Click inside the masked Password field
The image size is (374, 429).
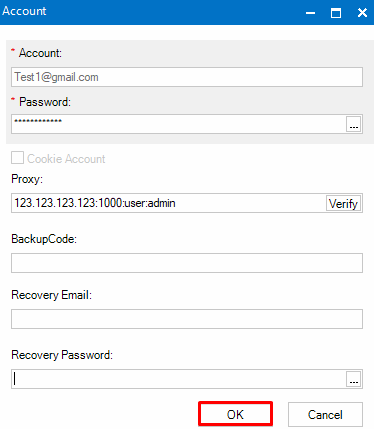[x=179, y=124]
